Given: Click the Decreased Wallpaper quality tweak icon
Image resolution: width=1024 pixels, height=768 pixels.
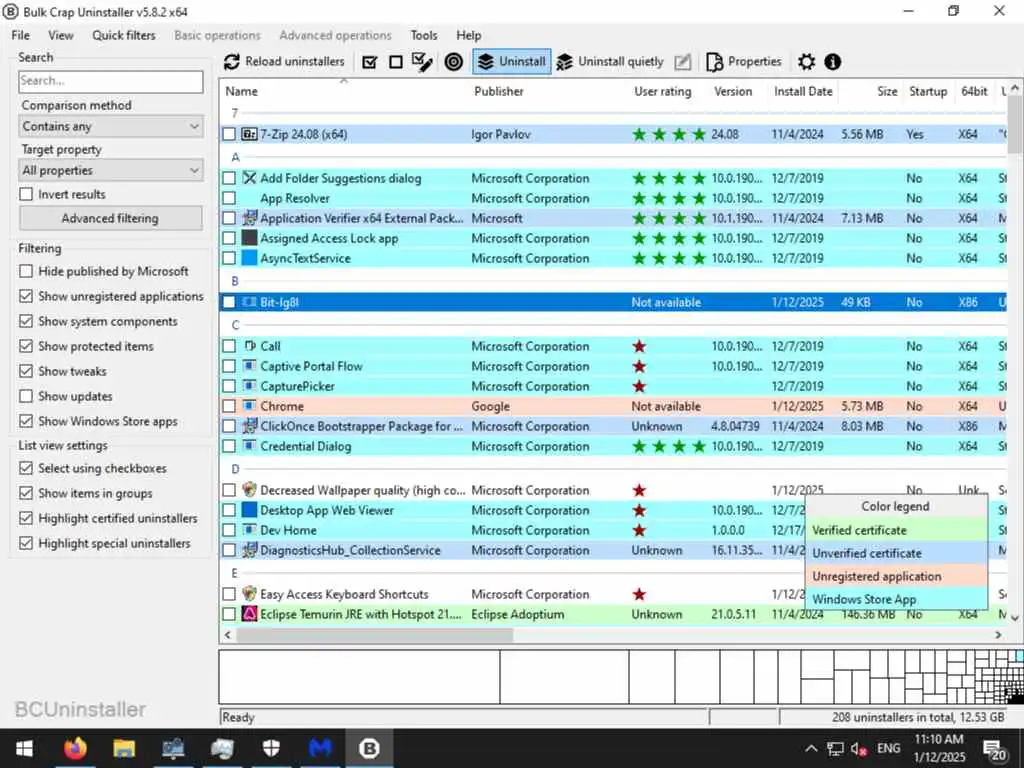Looking at the screenshot, I should pos(249,490).
